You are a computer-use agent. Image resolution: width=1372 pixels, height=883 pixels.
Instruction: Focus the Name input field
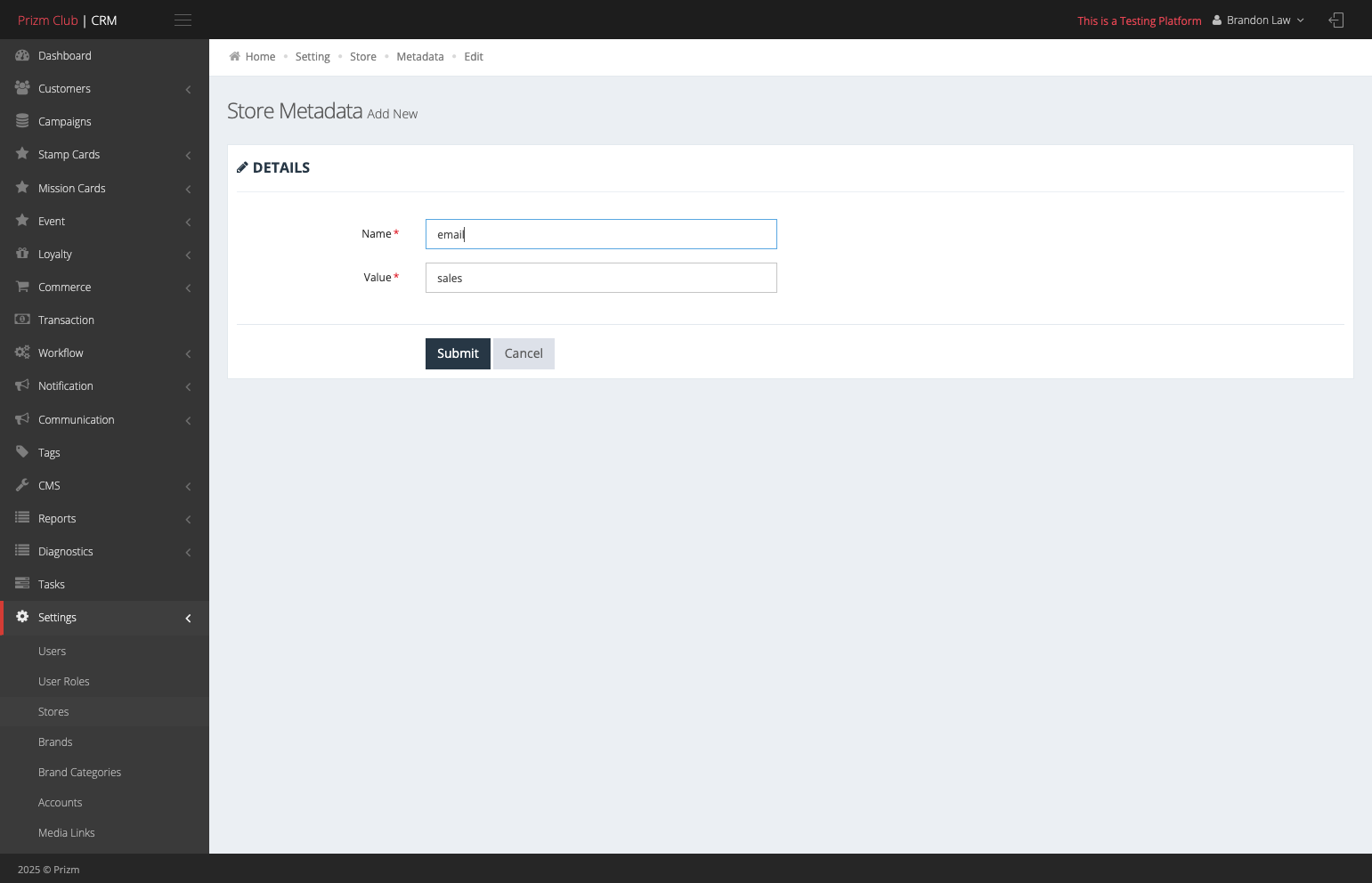tap(601, 234)
